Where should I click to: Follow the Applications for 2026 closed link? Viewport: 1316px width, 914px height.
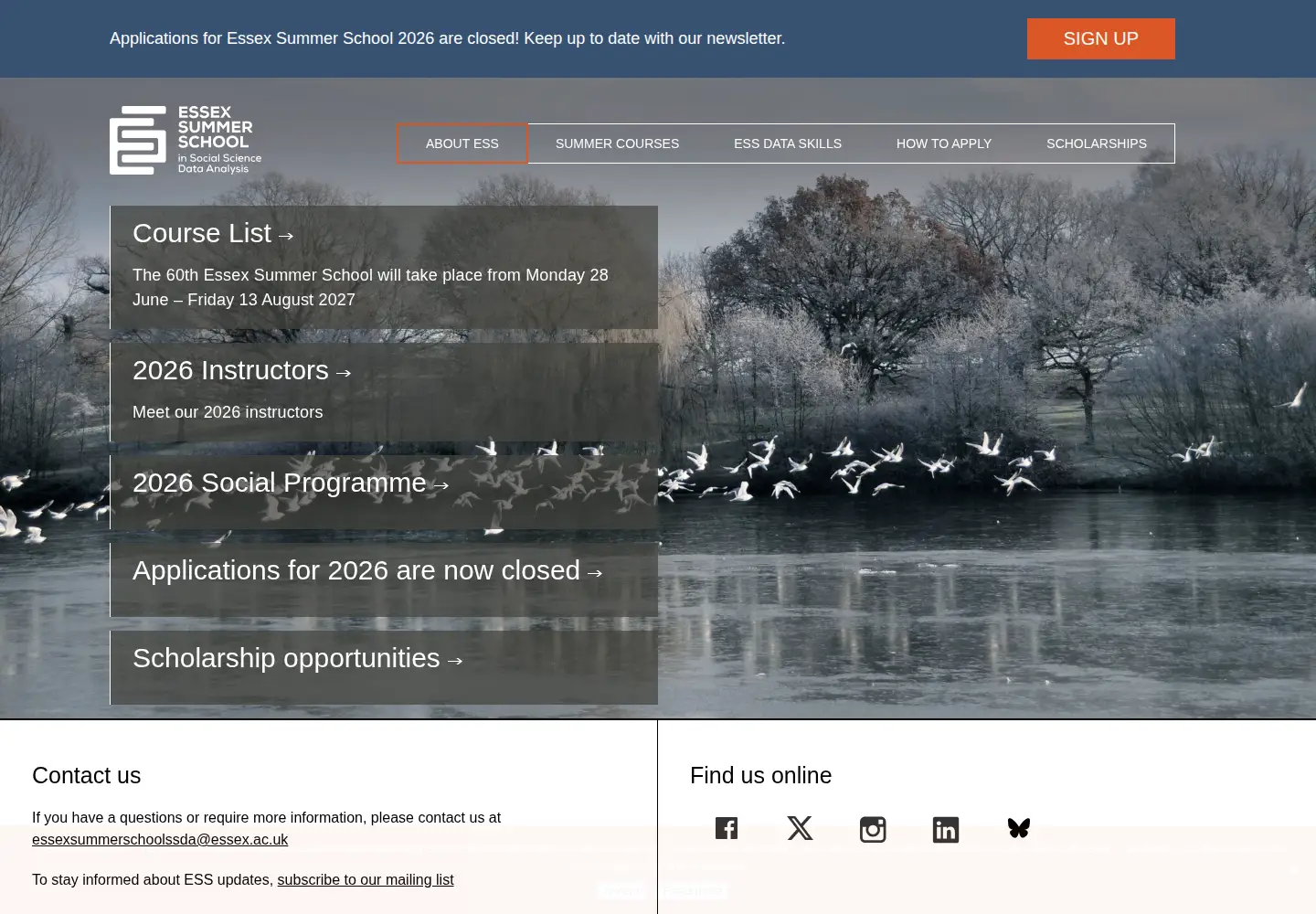367,570
